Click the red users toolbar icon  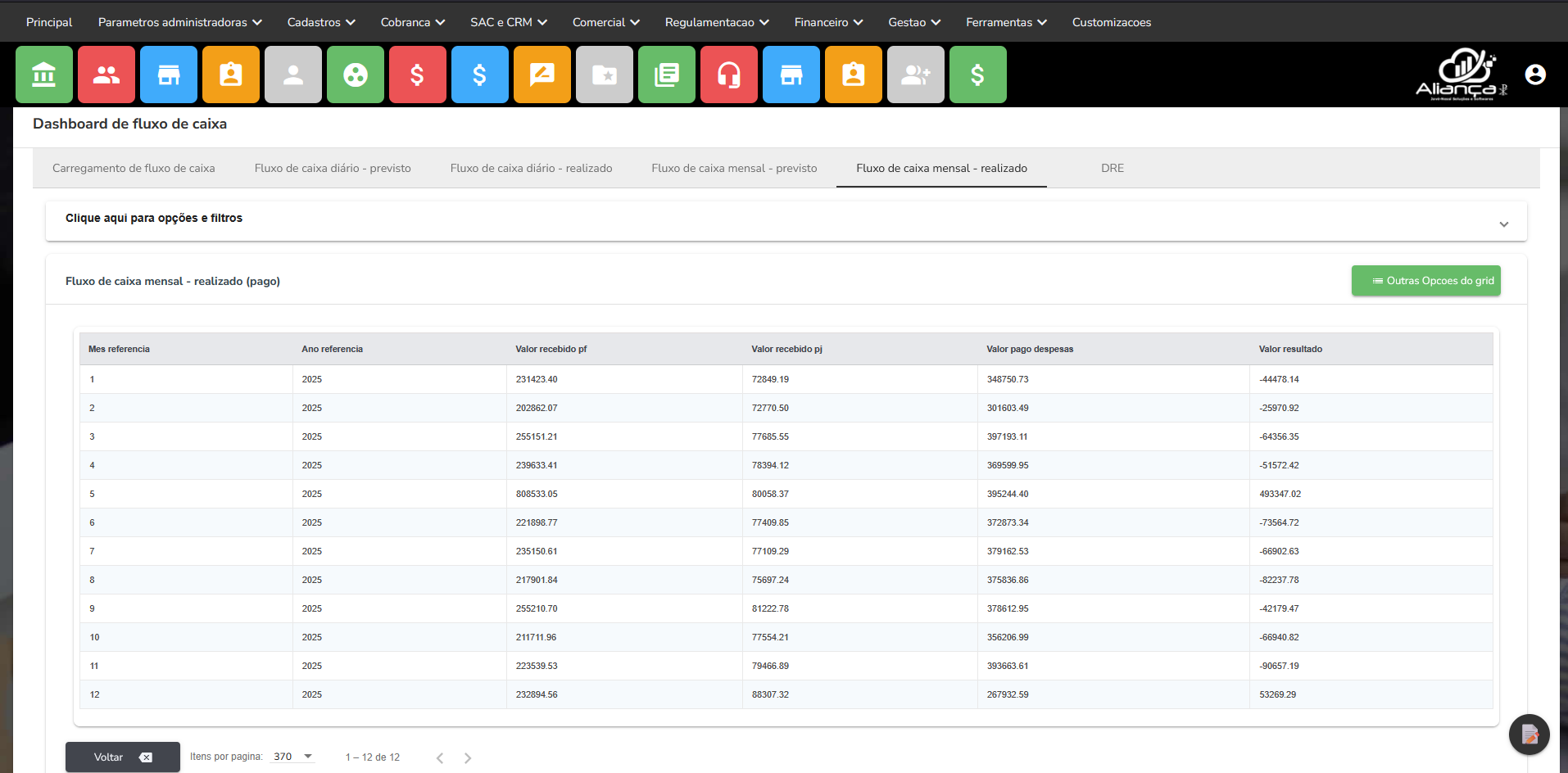tap(106, 75)
